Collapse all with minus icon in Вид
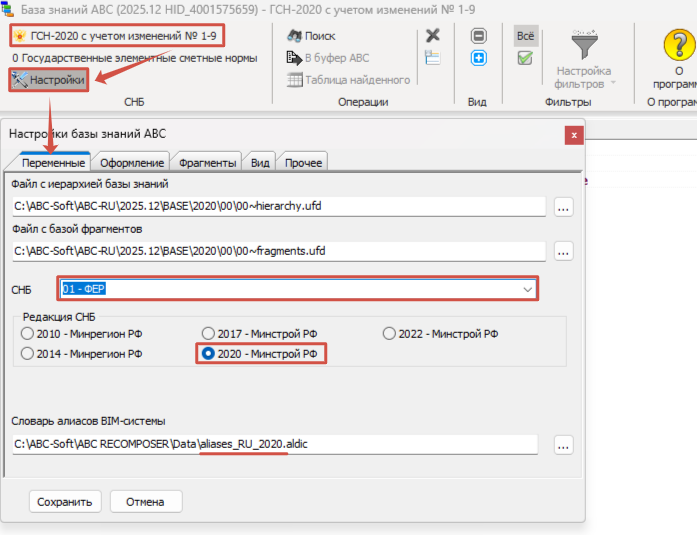The width and height of the screenshot is (697, 535). (479, 36)
